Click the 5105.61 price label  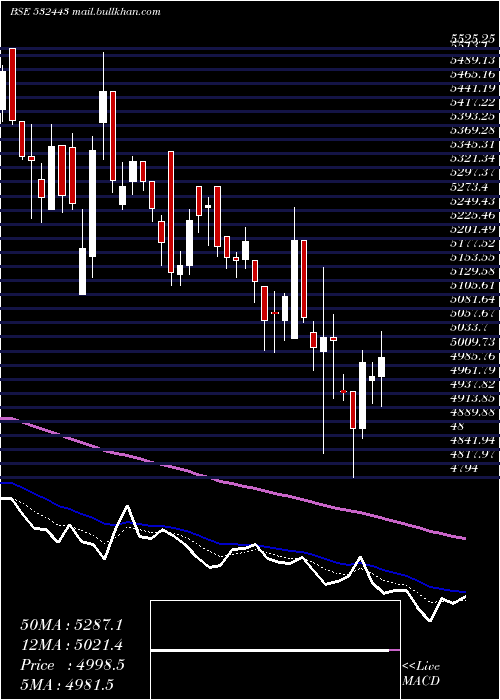pos(472,285)
